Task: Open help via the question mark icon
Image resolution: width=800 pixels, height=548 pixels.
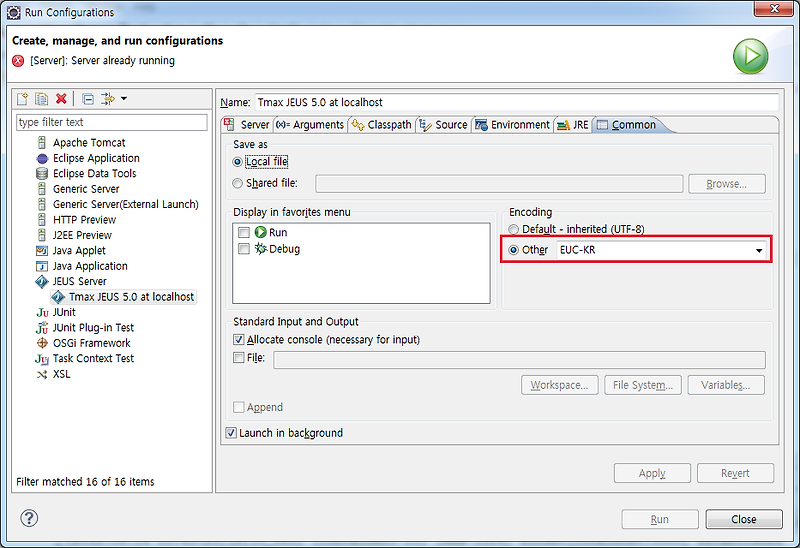Action: tap(29, 518)
